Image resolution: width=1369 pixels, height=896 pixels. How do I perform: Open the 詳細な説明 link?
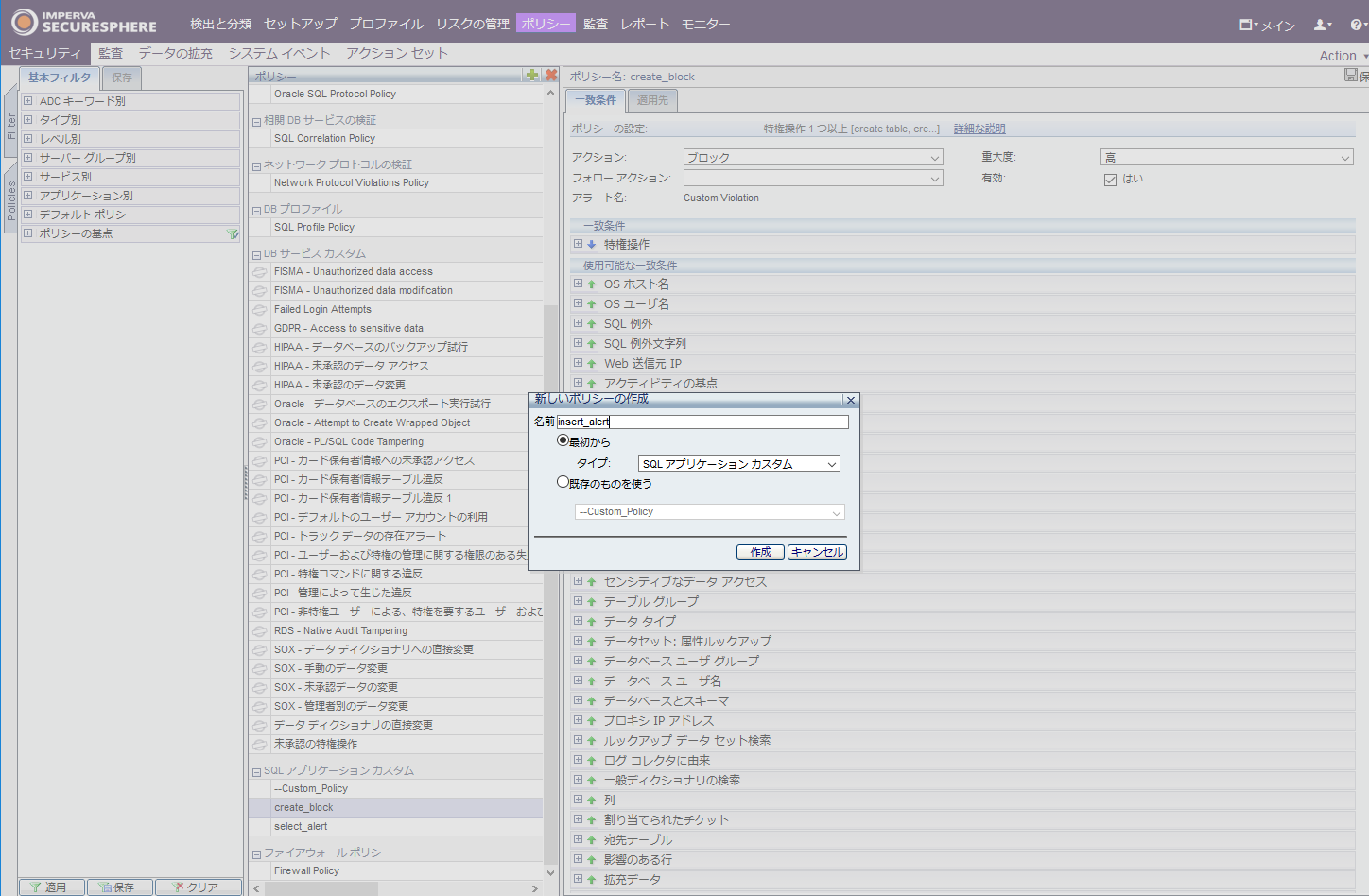(x=979, y=129)
